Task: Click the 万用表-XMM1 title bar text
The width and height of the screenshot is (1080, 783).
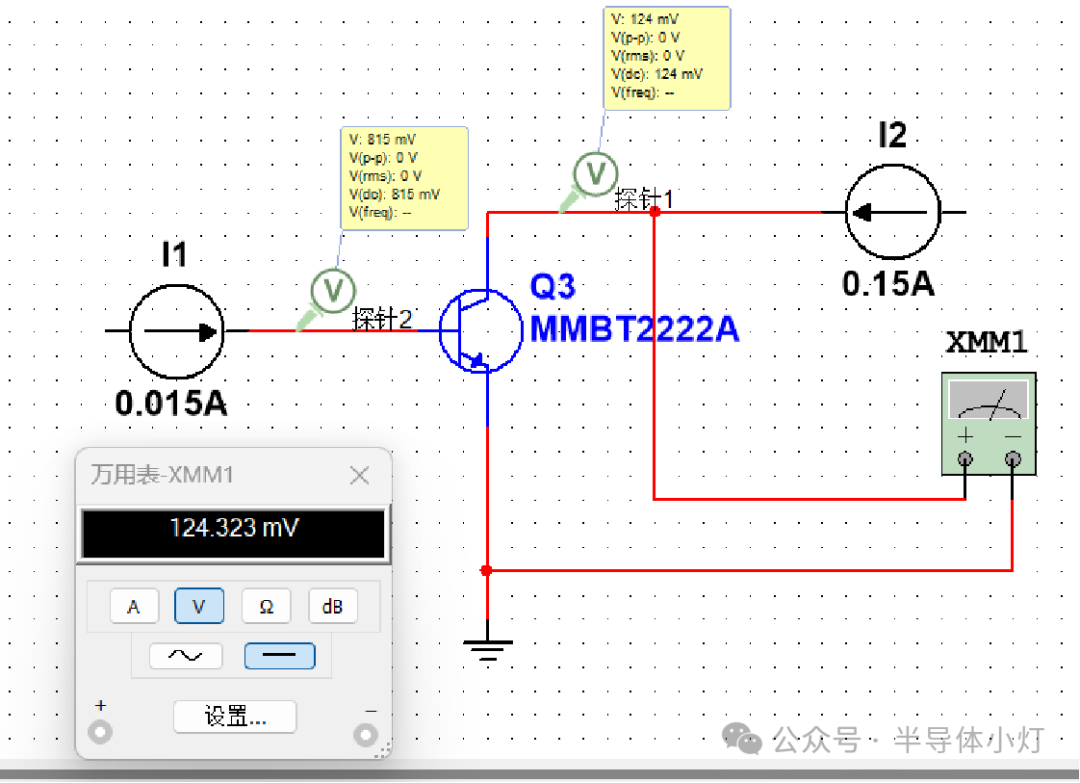Action: 162,475
